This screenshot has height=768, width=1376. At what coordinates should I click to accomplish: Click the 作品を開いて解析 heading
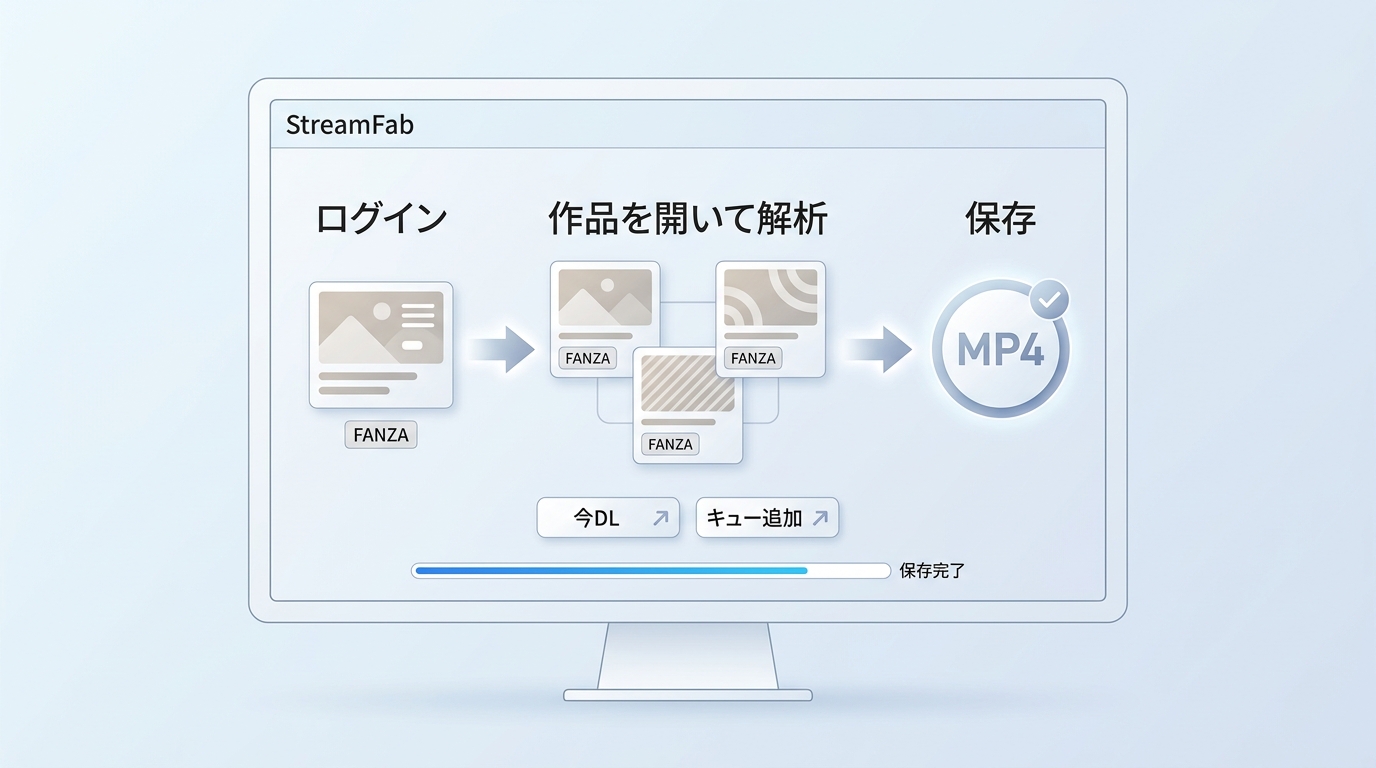pos(688,218)
